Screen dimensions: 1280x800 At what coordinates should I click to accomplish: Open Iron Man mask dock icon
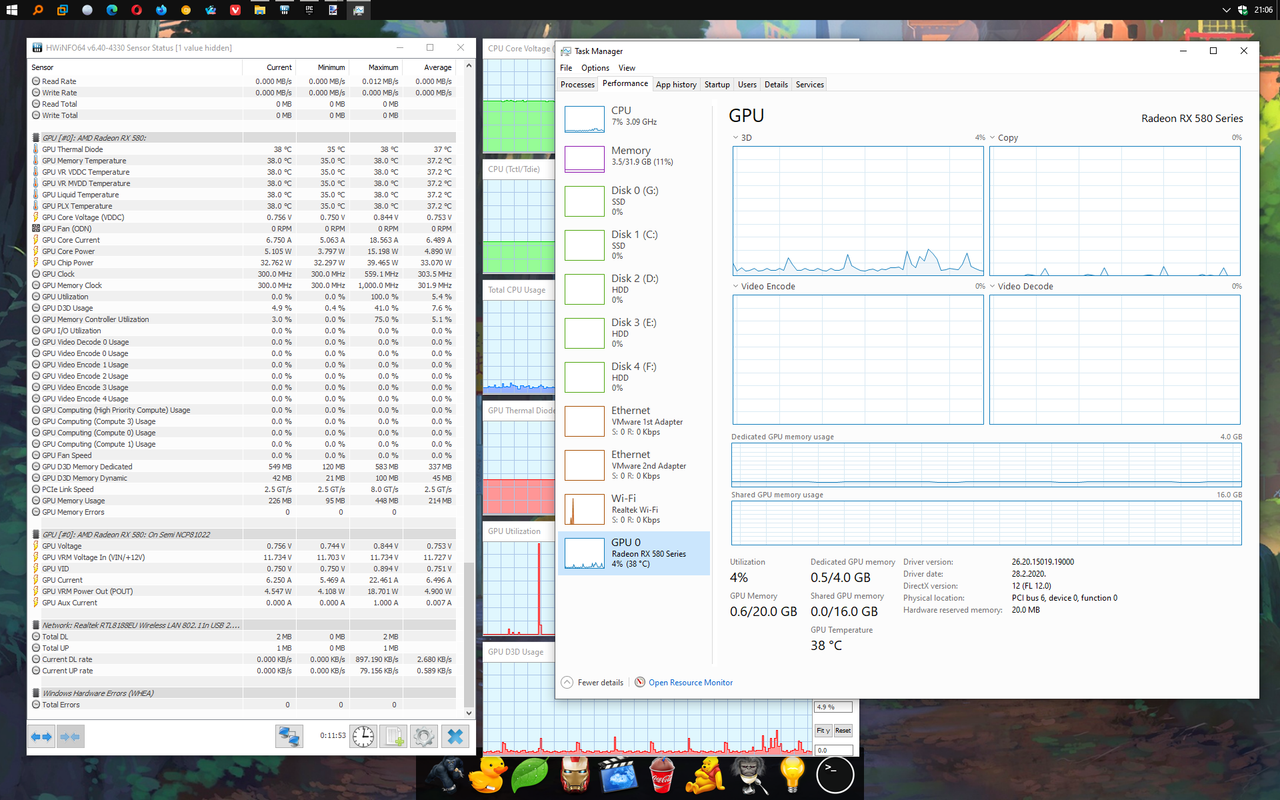click(x=574, y=774)
